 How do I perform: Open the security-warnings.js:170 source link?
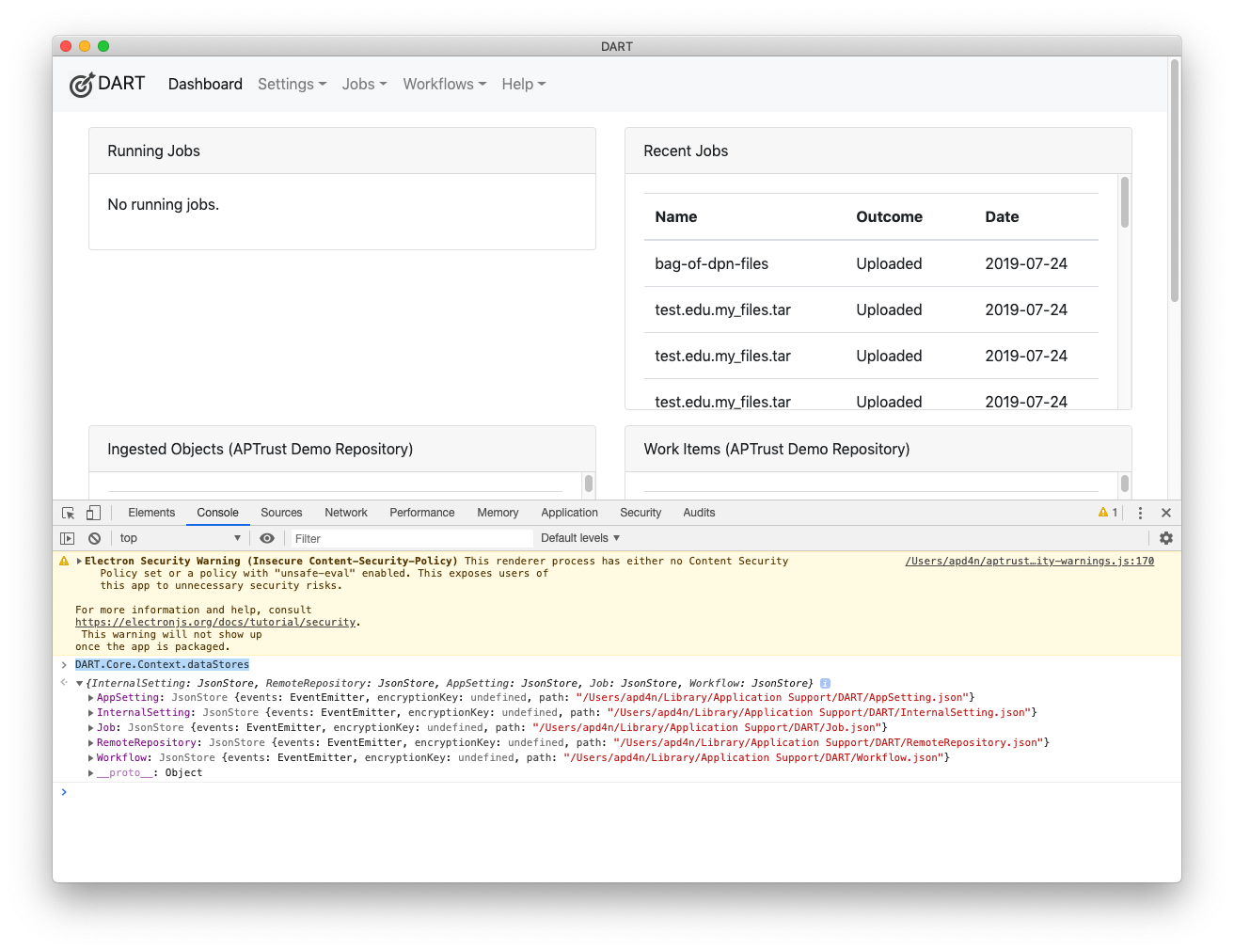pos(1029,561)
